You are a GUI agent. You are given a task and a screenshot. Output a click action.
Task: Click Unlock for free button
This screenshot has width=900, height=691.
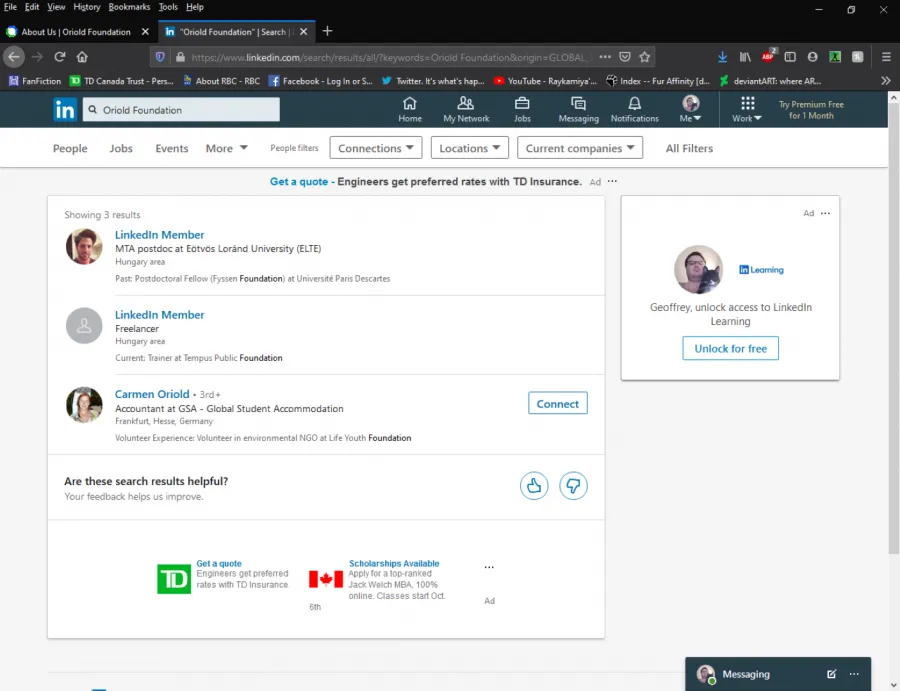click(x=730, y=348)
